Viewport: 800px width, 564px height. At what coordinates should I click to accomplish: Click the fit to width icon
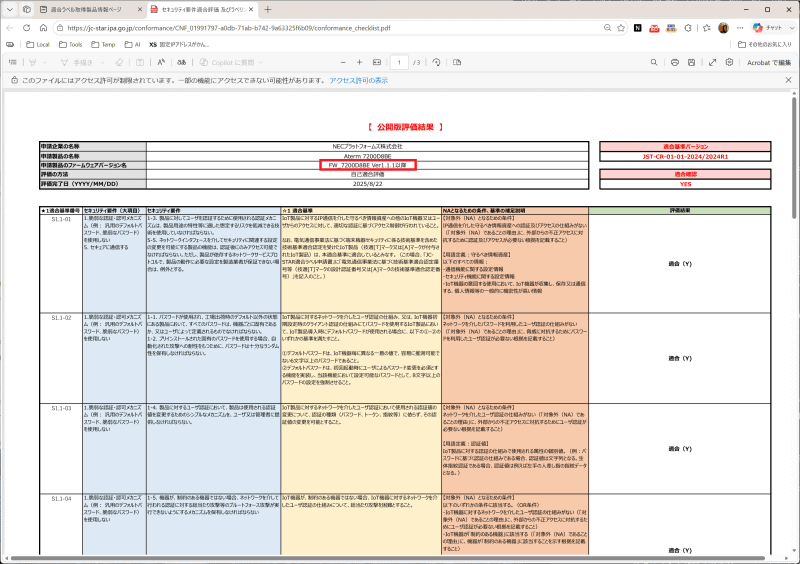tap(377, 62)
